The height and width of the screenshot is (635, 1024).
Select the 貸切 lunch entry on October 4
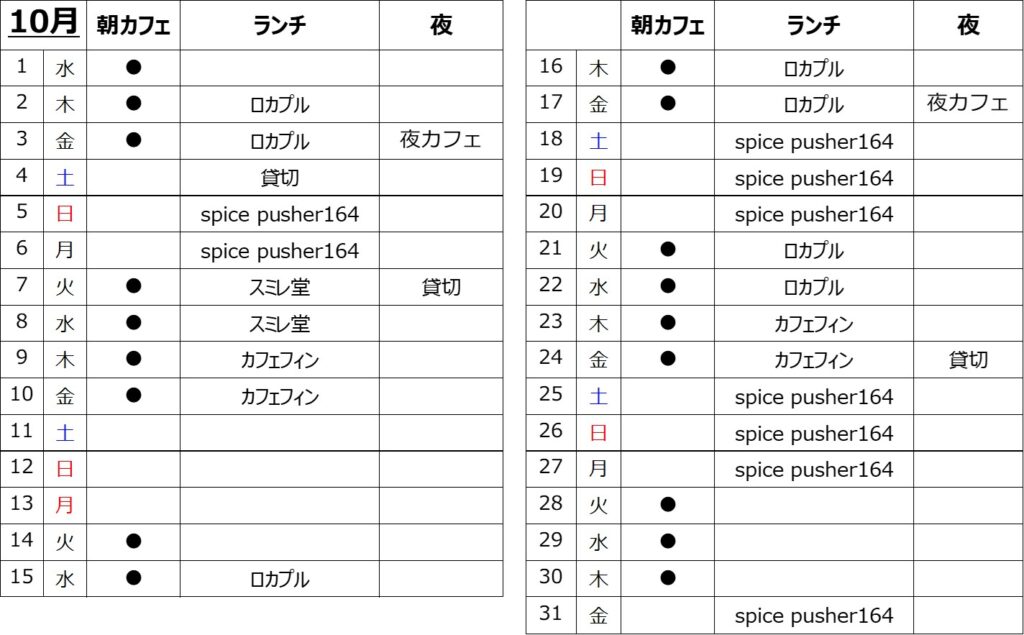point(279,178)
